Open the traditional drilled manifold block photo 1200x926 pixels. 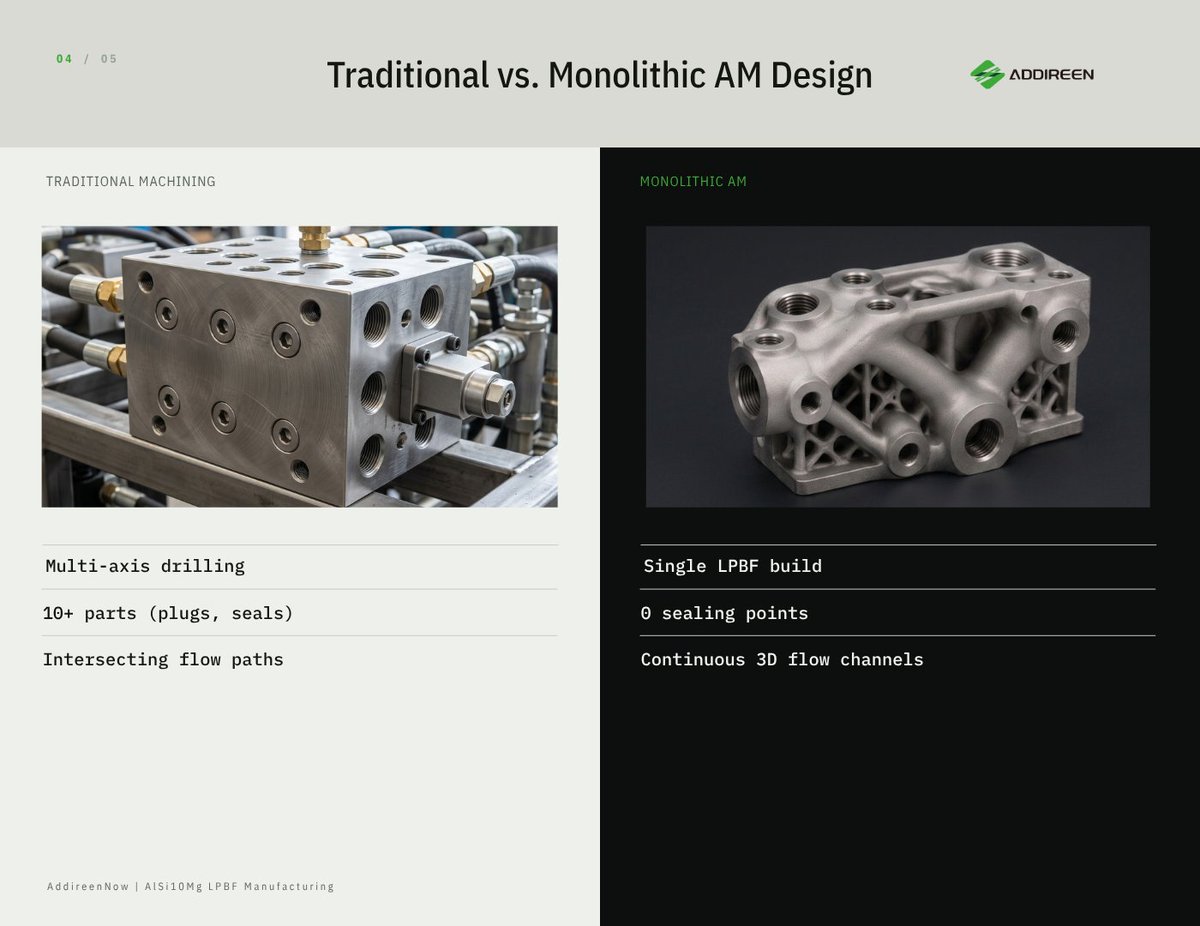pyautogui.click(x=299, y=366)
